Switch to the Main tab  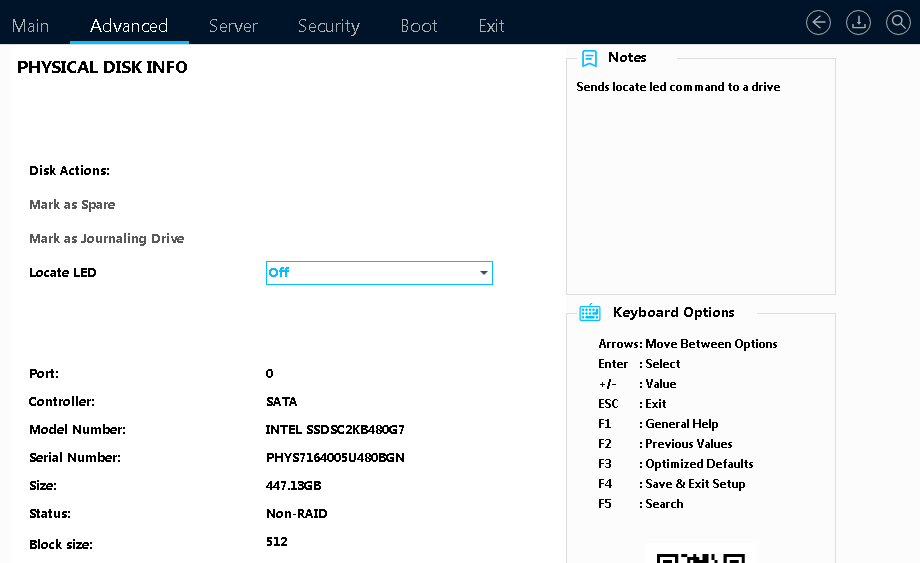pos(31,26)
